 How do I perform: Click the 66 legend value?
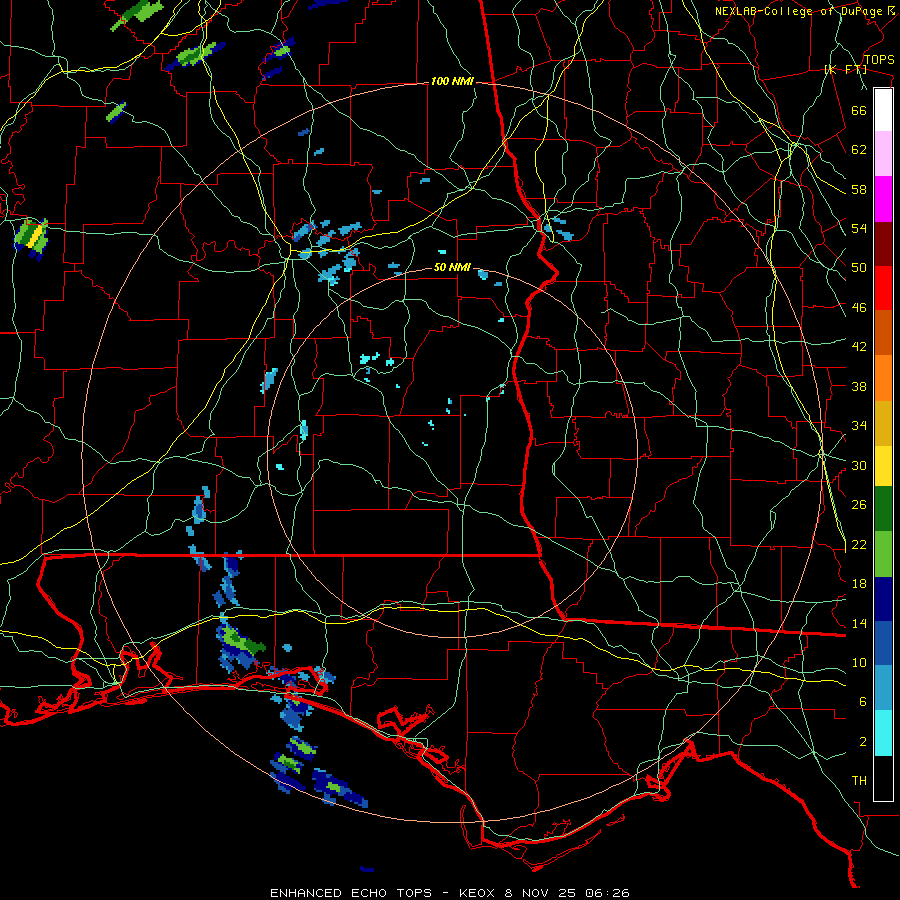[859, 110]
